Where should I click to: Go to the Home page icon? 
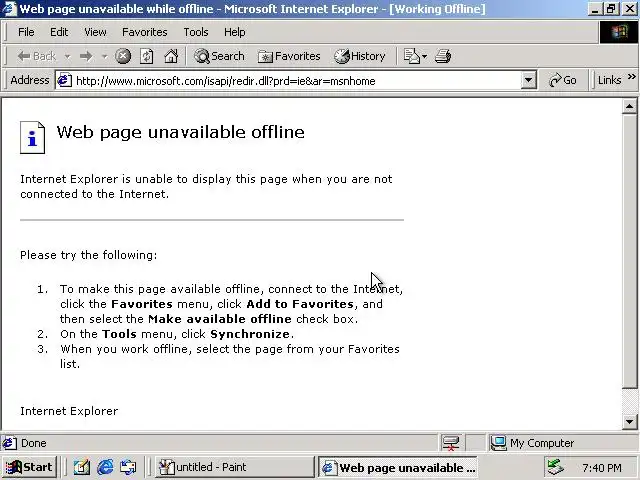[x=171, y=56]
